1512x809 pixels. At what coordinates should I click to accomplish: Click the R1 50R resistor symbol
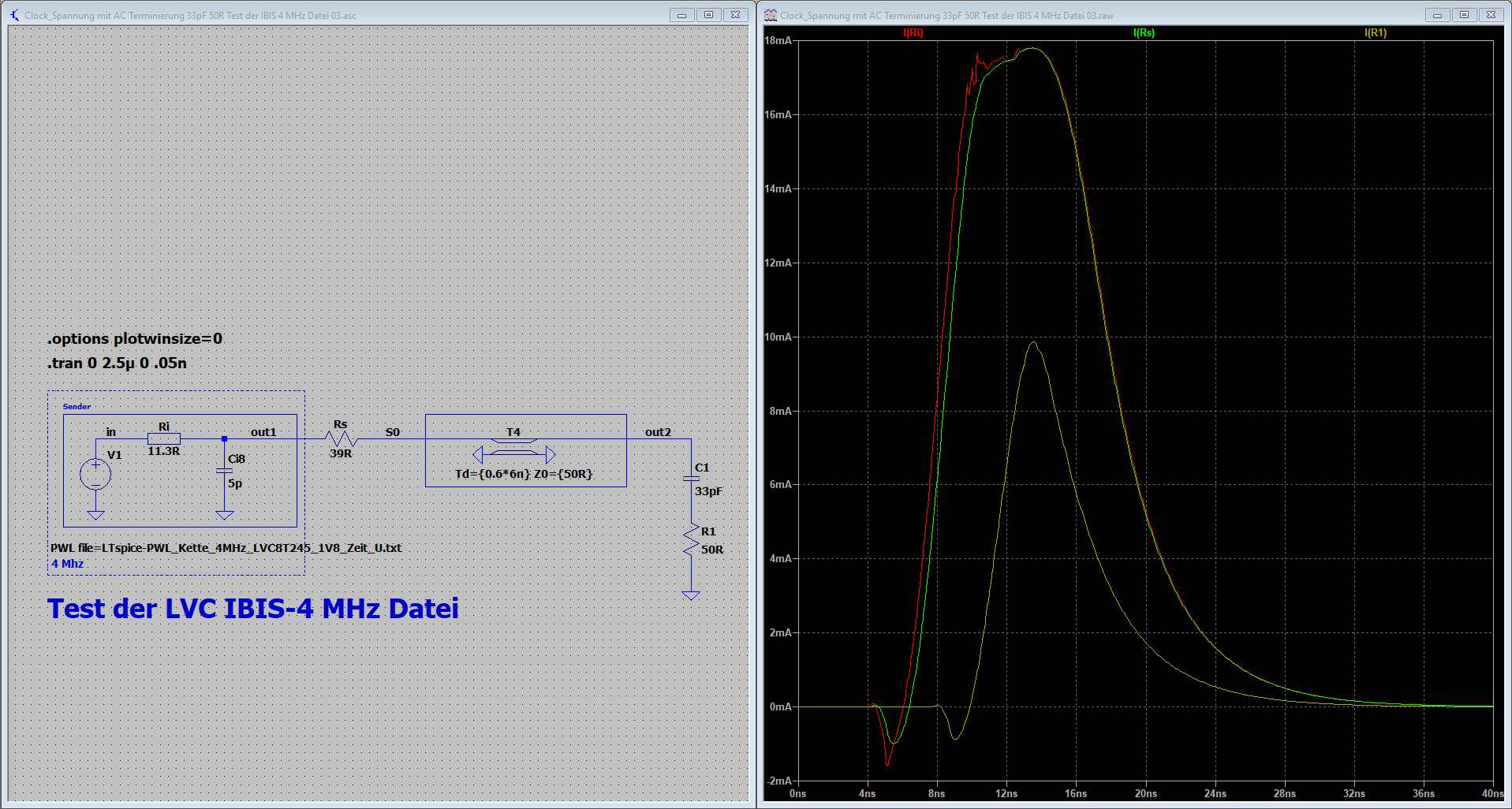click(x=691, y=540)
